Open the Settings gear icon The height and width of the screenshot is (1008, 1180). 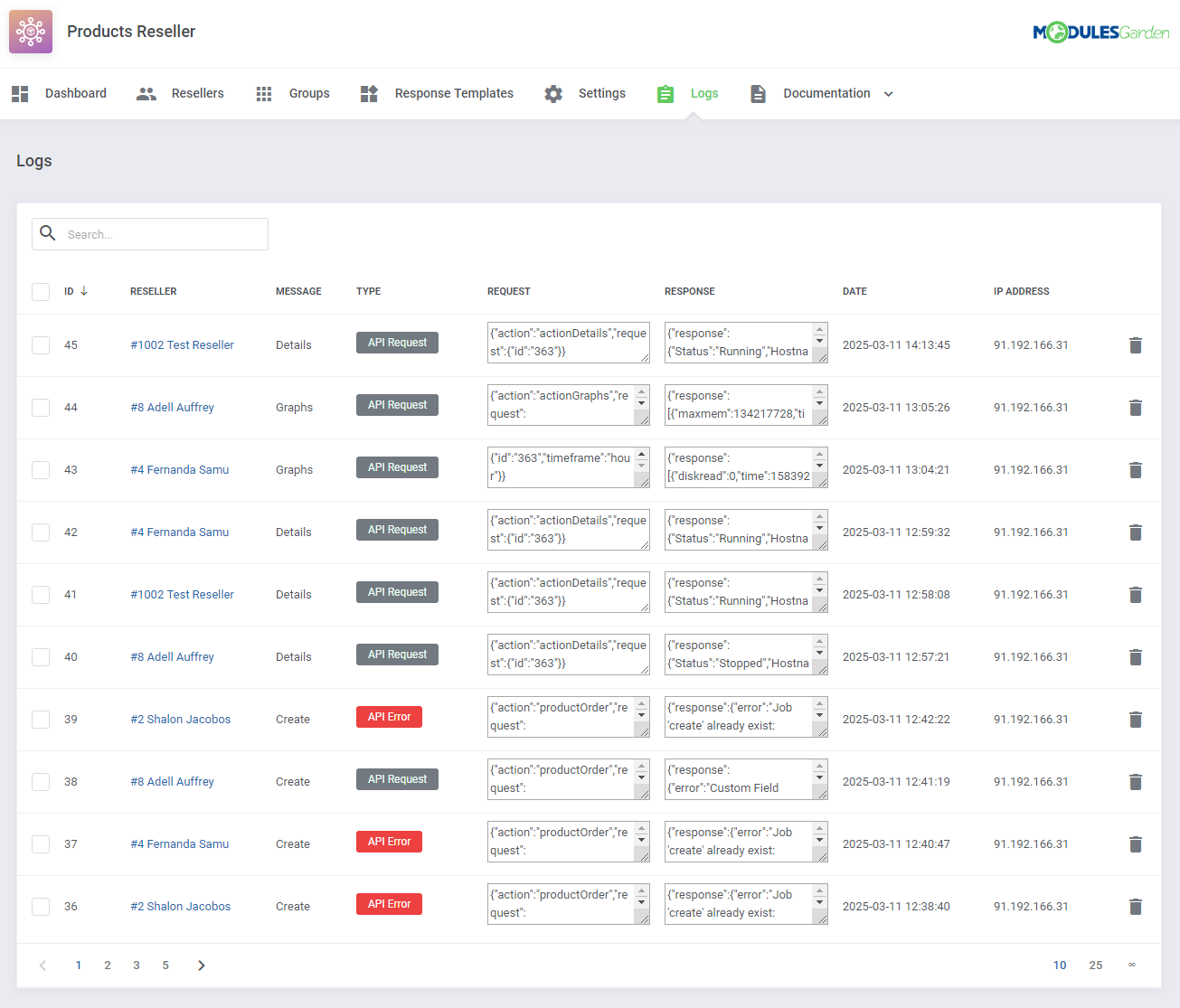(553, 93)
